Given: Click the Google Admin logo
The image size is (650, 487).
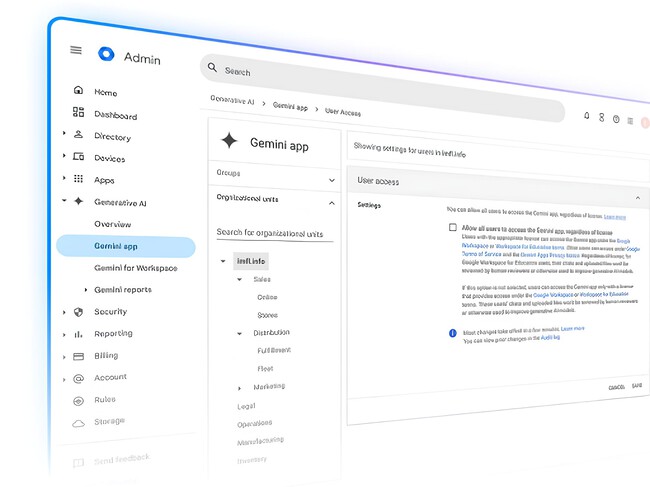Looking at the screenshot, I should (107, 55).
